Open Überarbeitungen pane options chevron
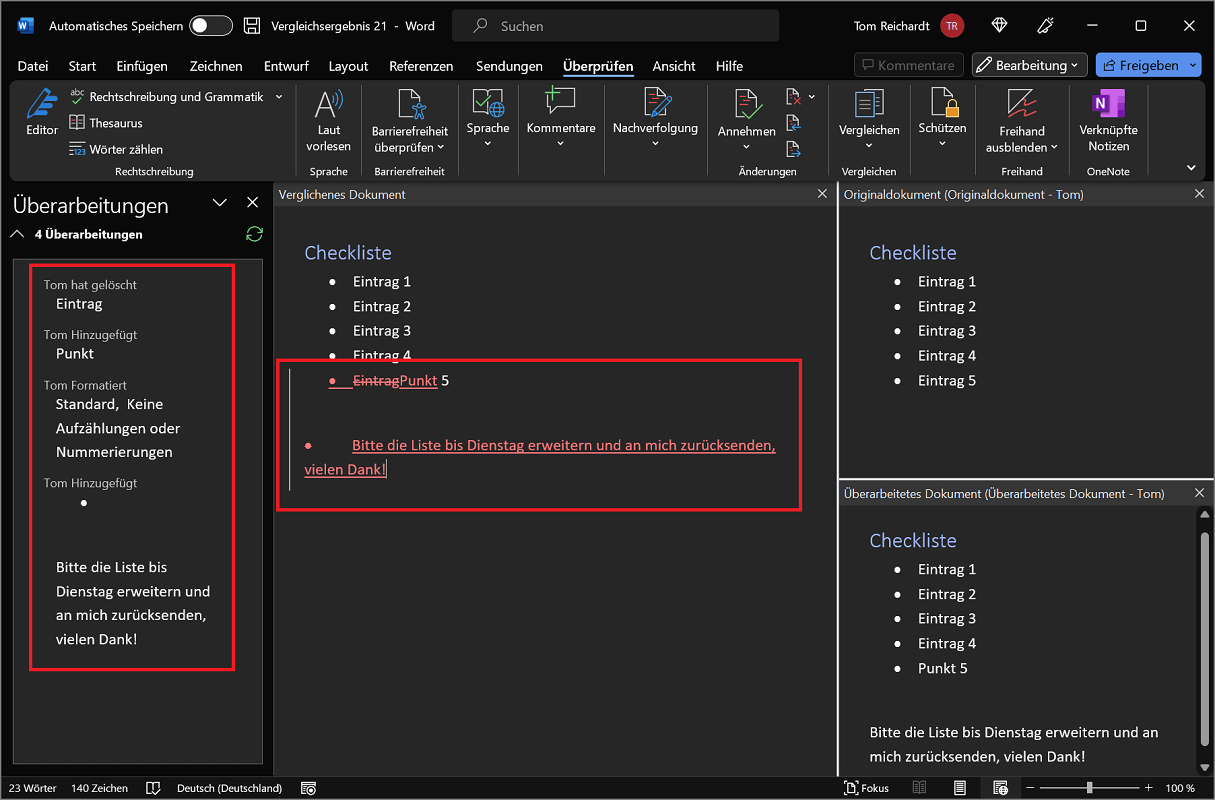This screenshot has height=800, width=1215. pos(220,203)
